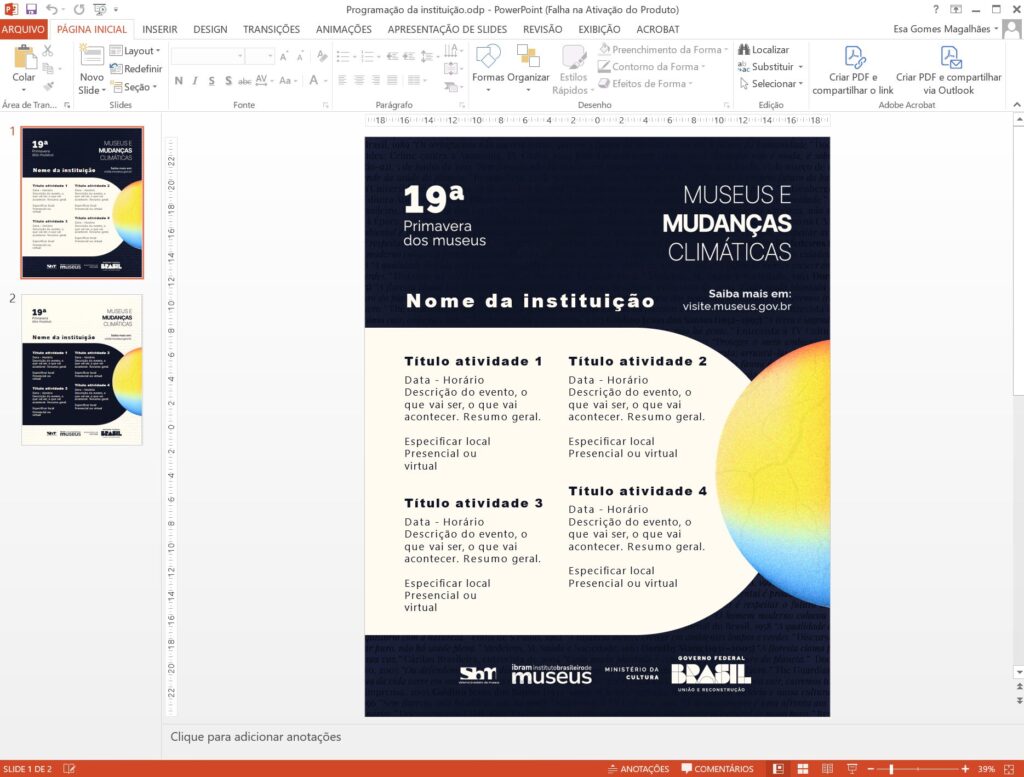Screen dimensions: 1024x777
Task: Click the Localizar find icon
Action: pos(764,49)
